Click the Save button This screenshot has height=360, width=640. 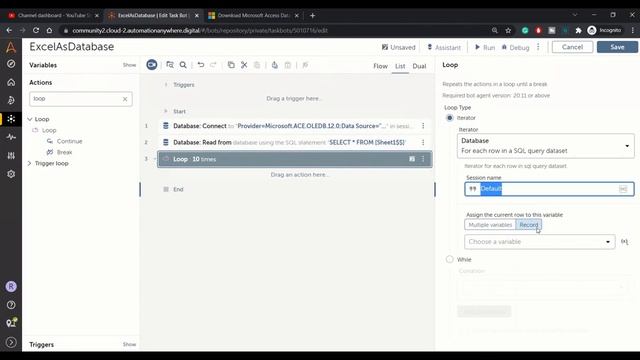617,47
